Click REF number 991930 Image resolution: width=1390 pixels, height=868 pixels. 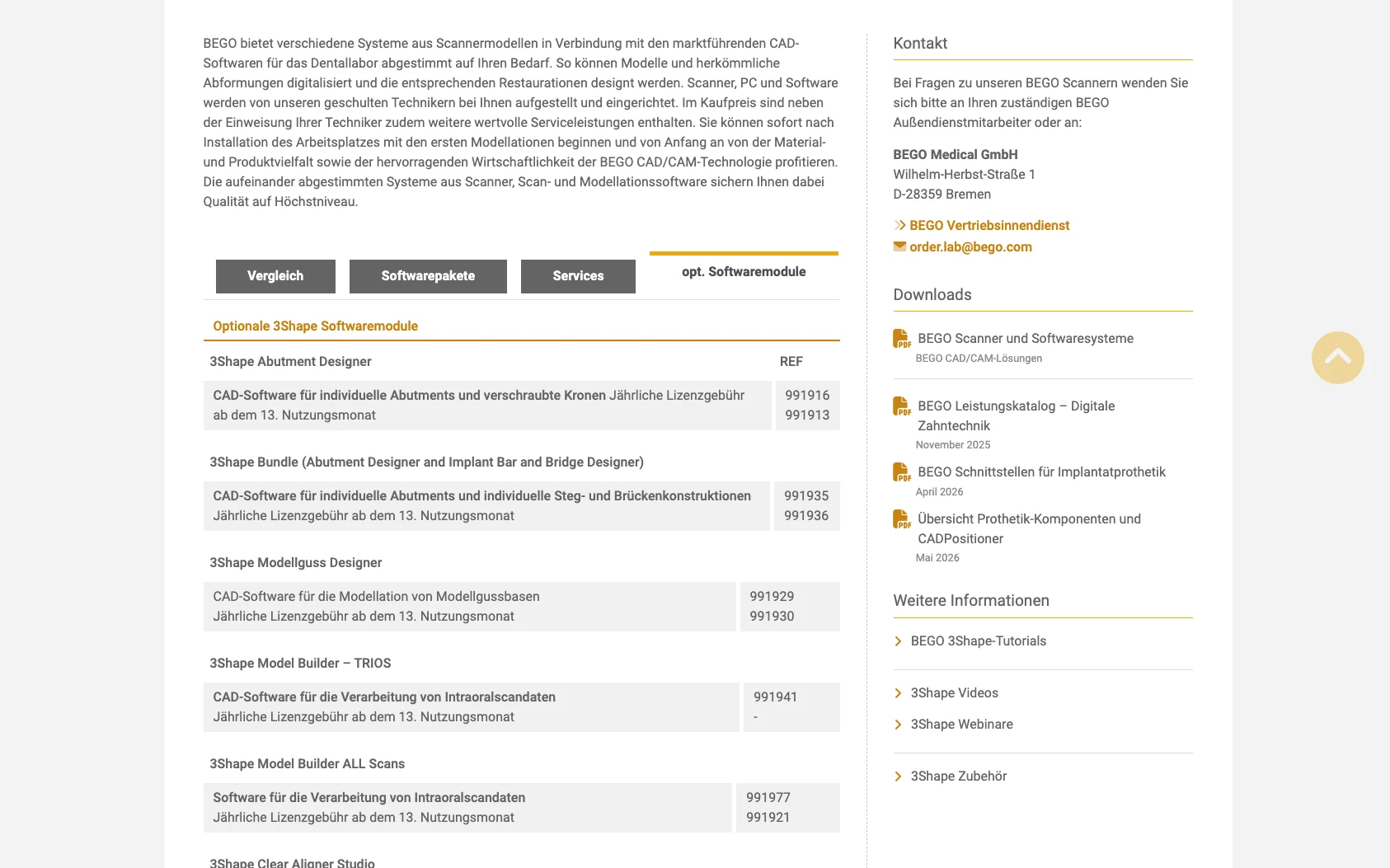click(772, 616)
